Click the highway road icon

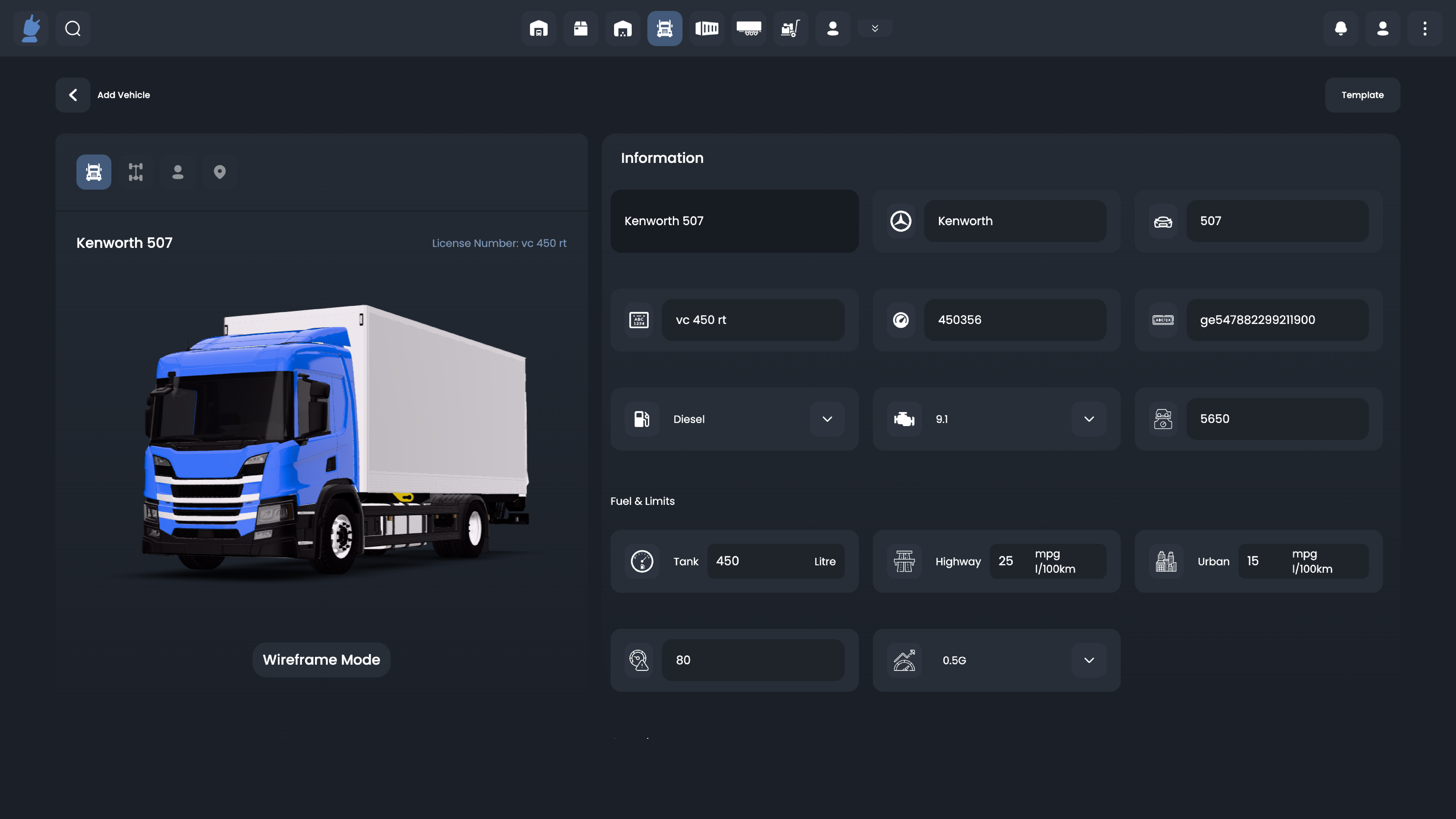904,561
